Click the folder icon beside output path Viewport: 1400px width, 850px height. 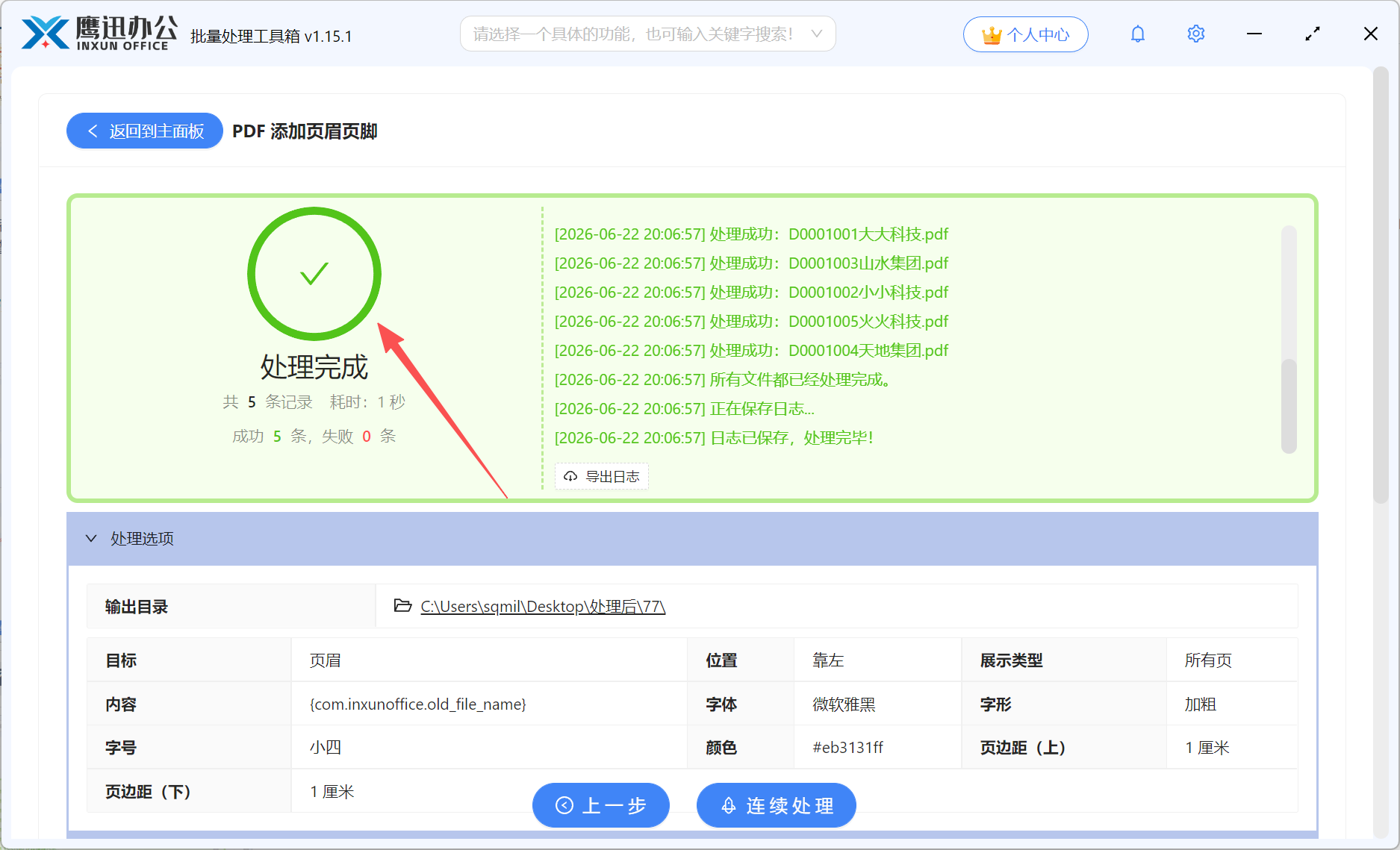point(403,605)
